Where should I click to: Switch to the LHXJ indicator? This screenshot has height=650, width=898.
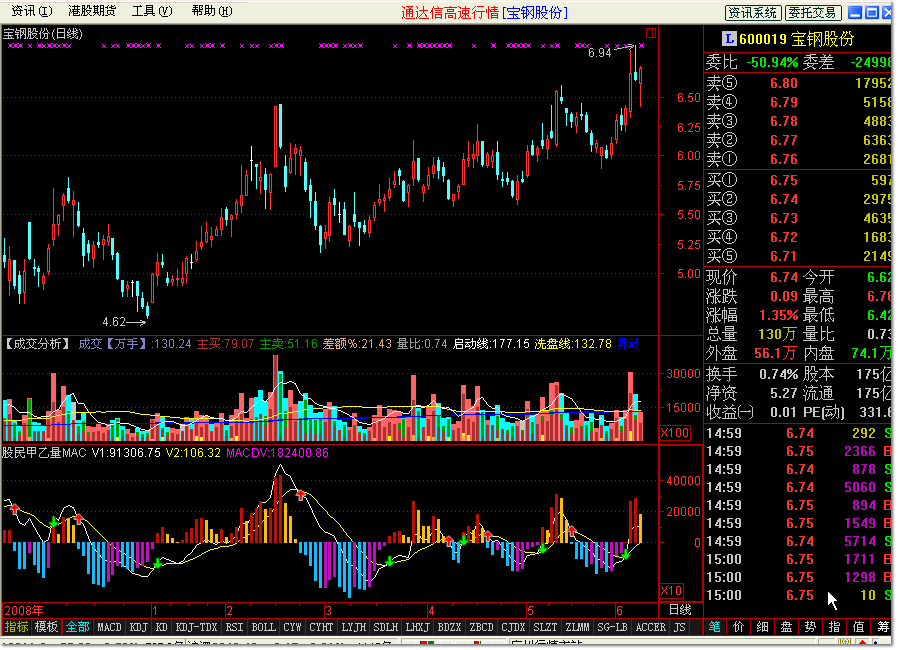[x=418, y=627]
